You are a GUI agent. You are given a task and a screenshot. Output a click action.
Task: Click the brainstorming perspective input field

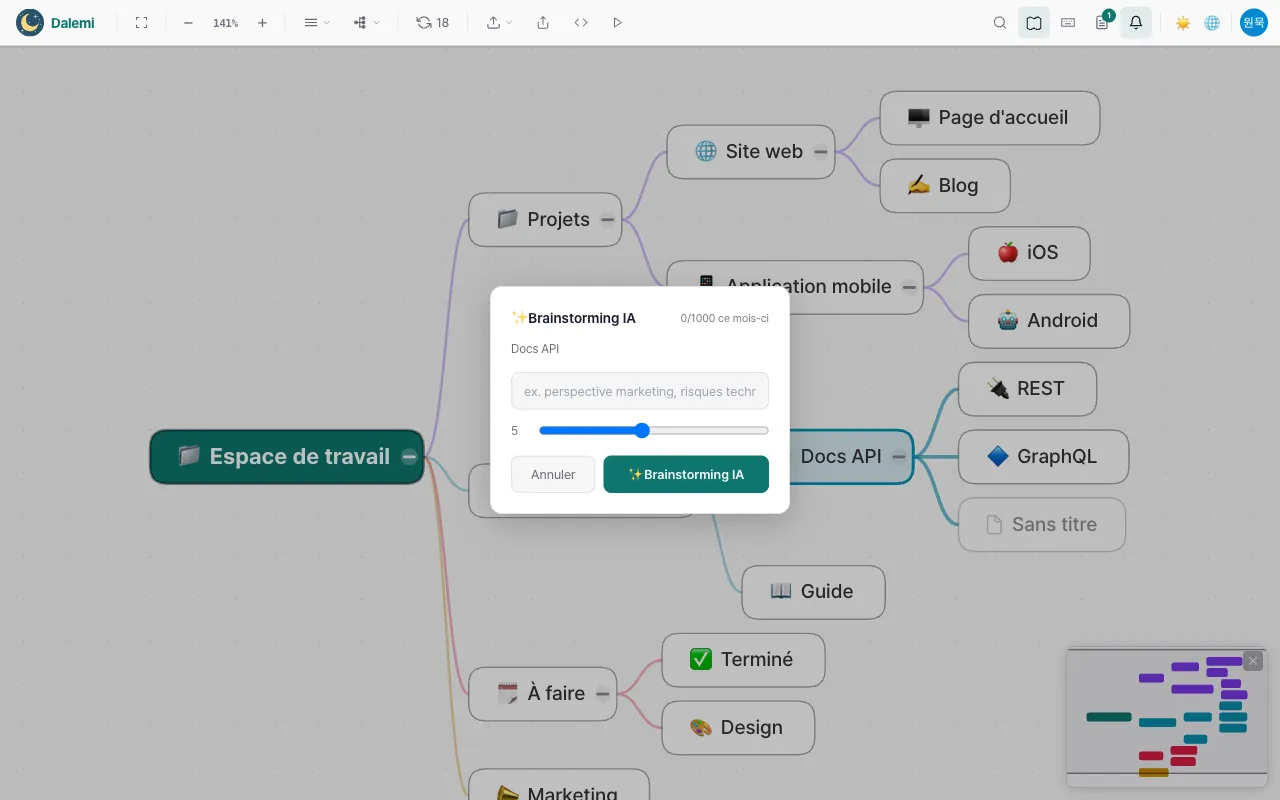coord(640,391)
